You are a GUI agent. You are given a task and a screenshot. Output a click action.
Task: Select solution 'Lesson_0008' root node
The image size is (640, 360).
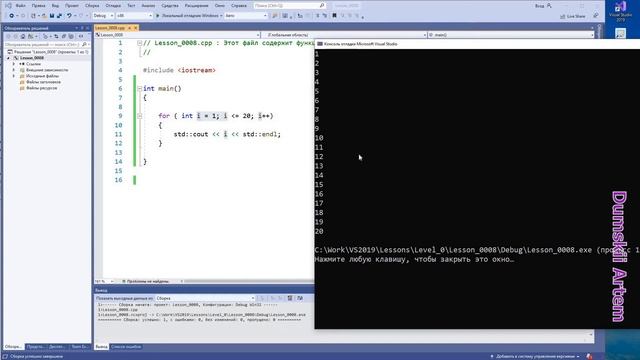point(48,52)
